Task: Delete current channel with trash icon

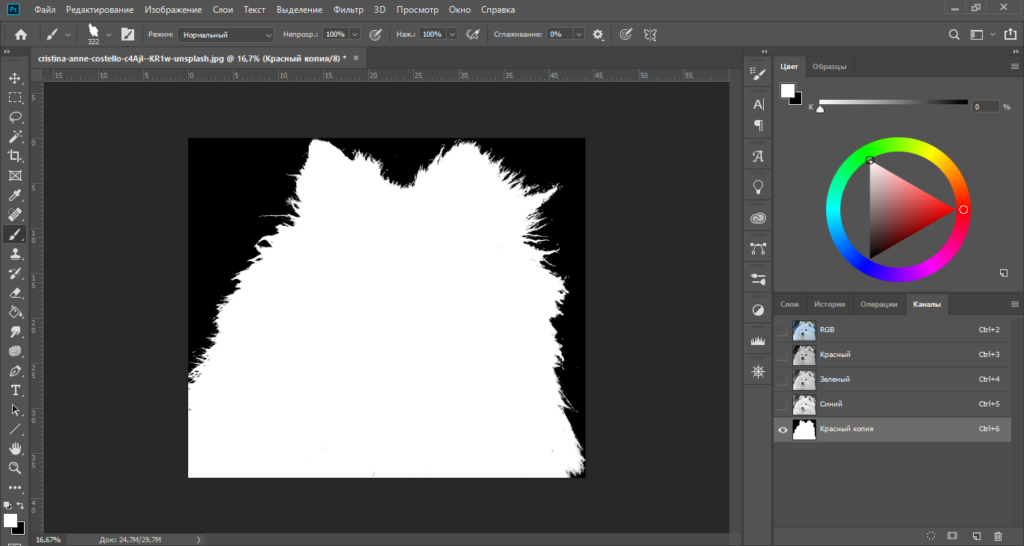Action: 997,536
